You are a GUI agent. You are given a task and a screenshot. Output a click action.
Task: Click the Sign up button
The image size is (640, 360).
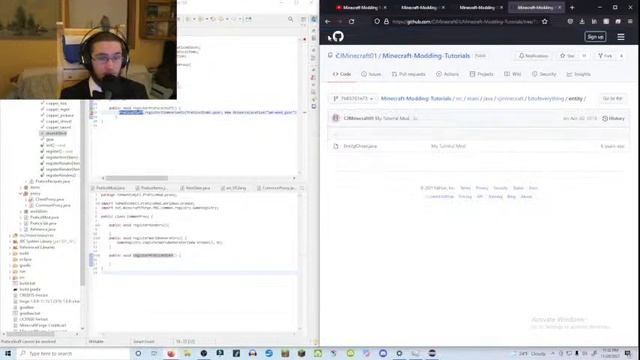pos(595,37)
